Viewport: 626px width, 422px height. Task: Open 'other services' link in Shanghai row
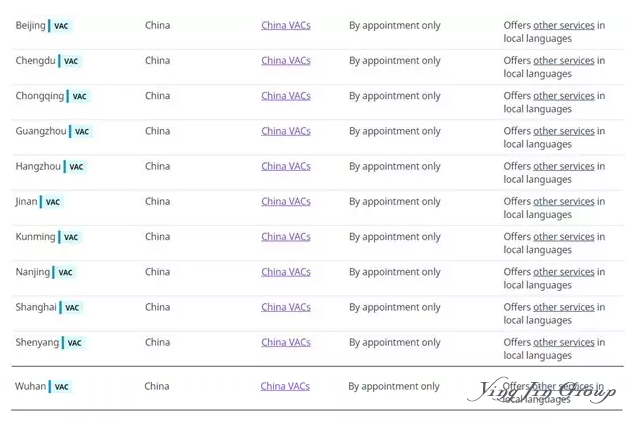(x=564, y=307)
